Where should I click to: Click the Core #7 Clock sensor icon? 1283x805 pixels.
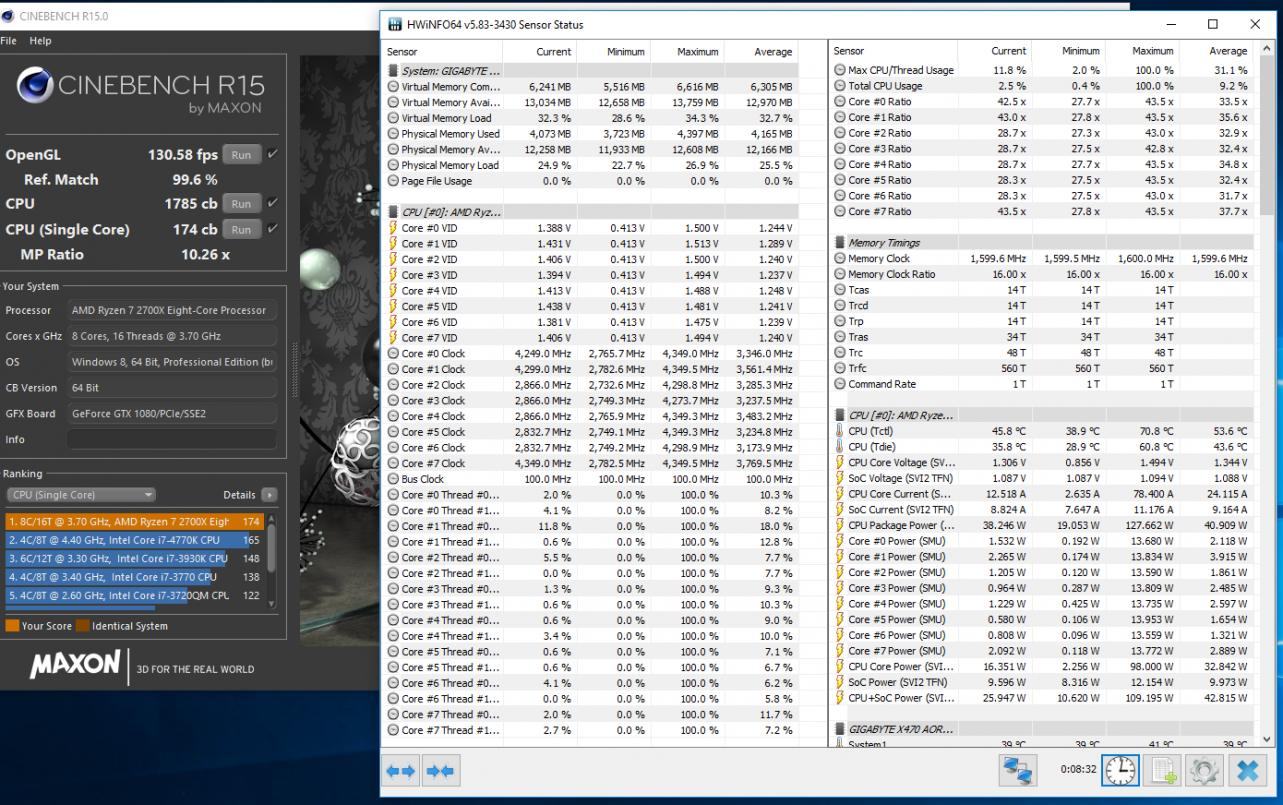click(393, 463)
